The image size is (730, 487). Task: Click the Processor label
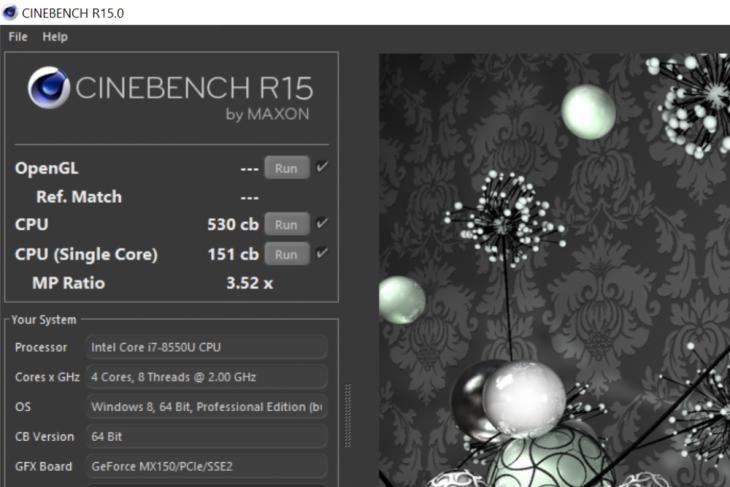(41, 347)
